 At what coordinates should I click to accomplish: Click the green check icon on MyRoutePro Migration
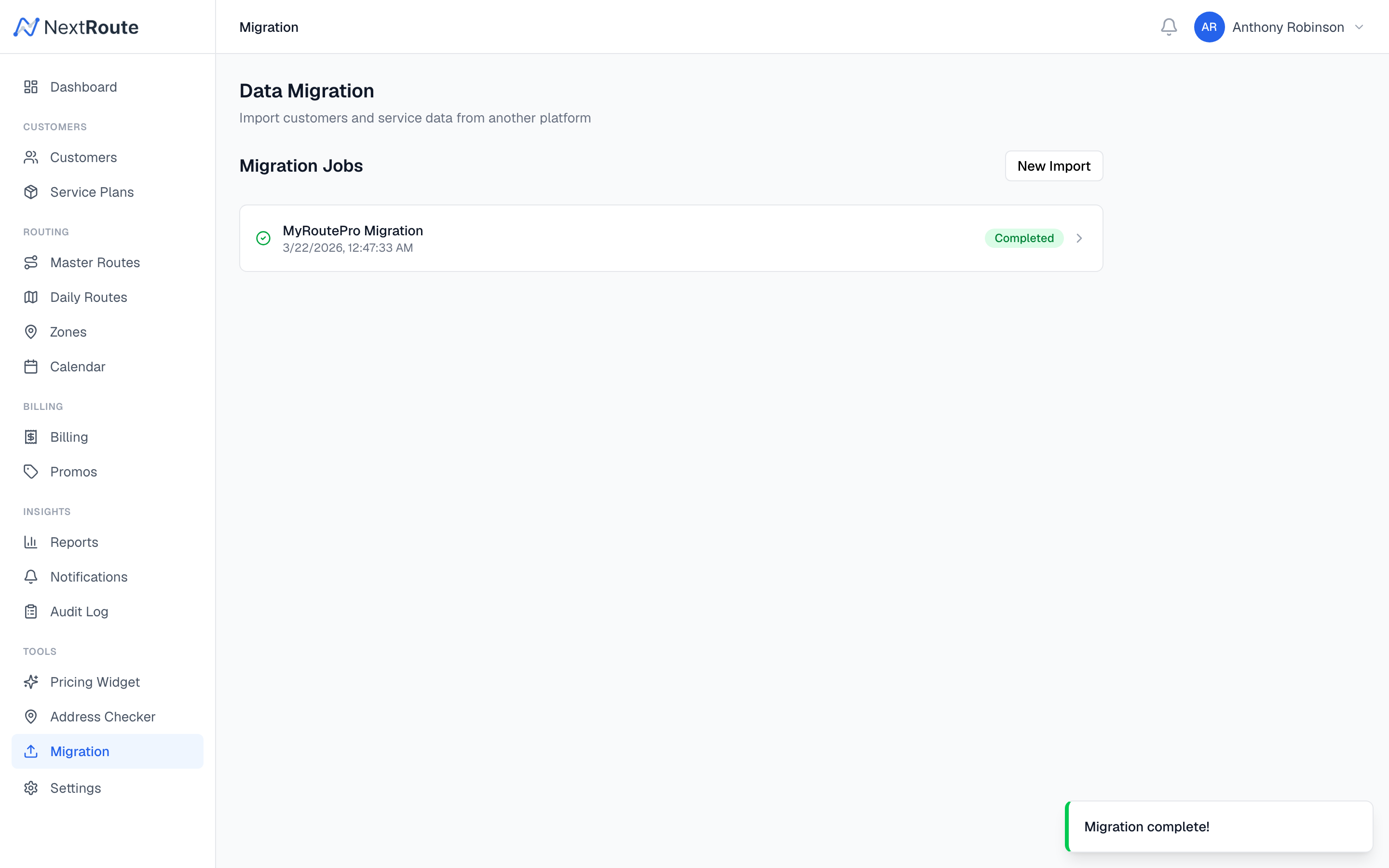coord(263,238)
